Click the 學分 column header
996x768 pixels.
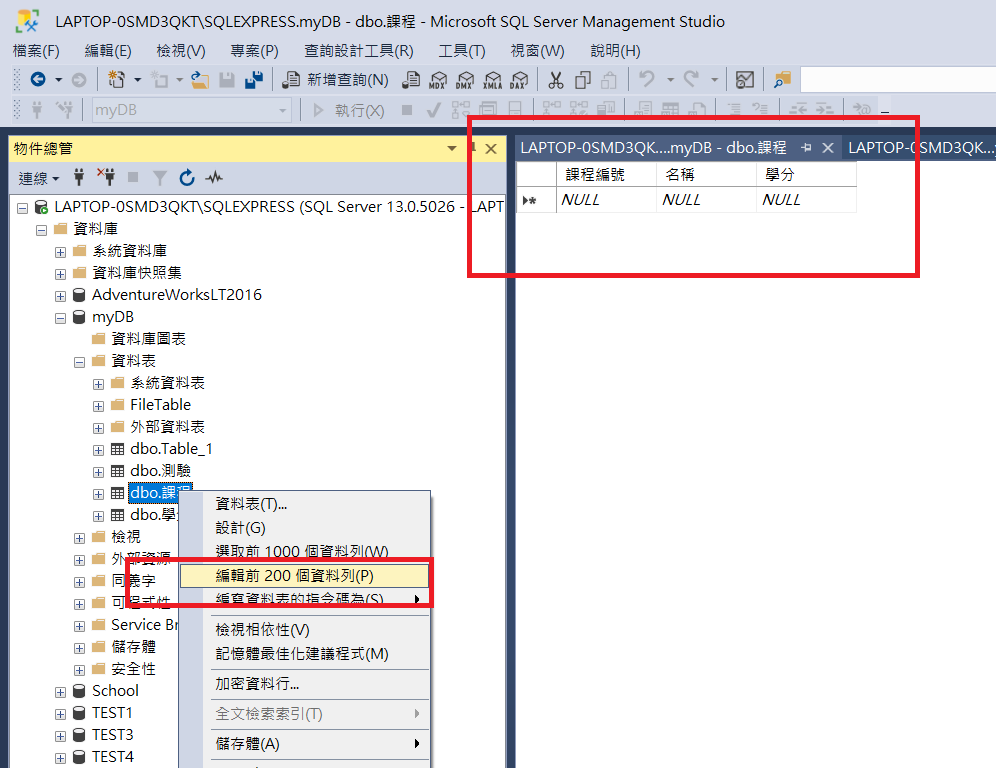tap(806, 175)
